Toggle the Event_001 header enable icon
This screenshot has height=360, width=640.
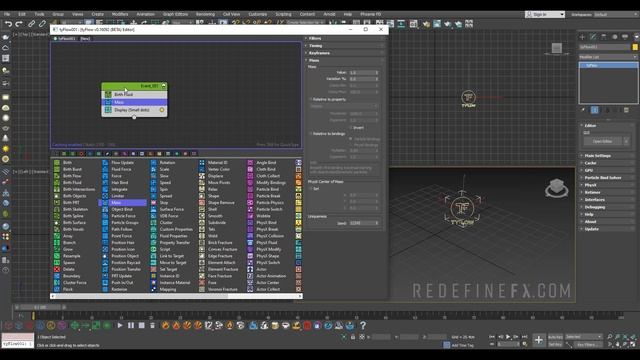(x=163, y=86)
